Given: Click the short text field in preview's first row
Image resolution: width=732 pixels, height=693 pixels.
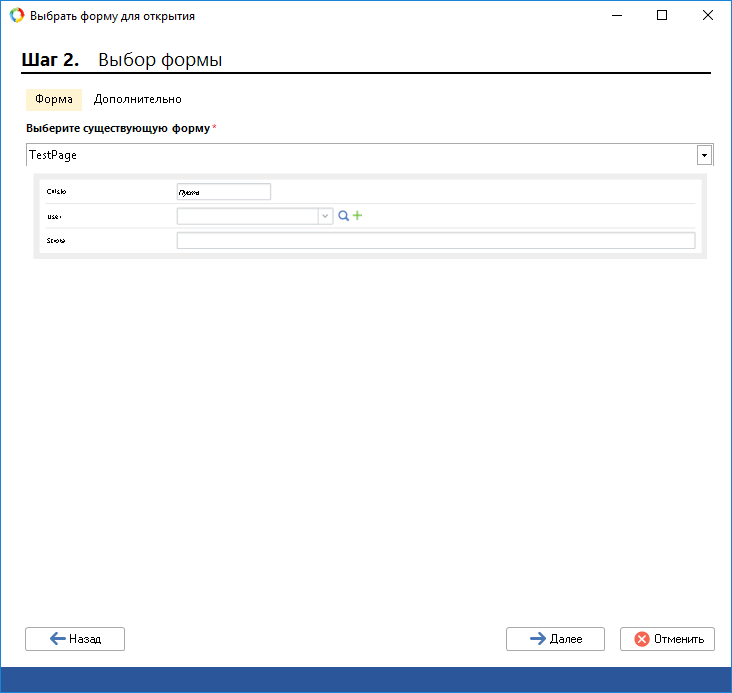Looking at the screenshot, I should [223, 192].
